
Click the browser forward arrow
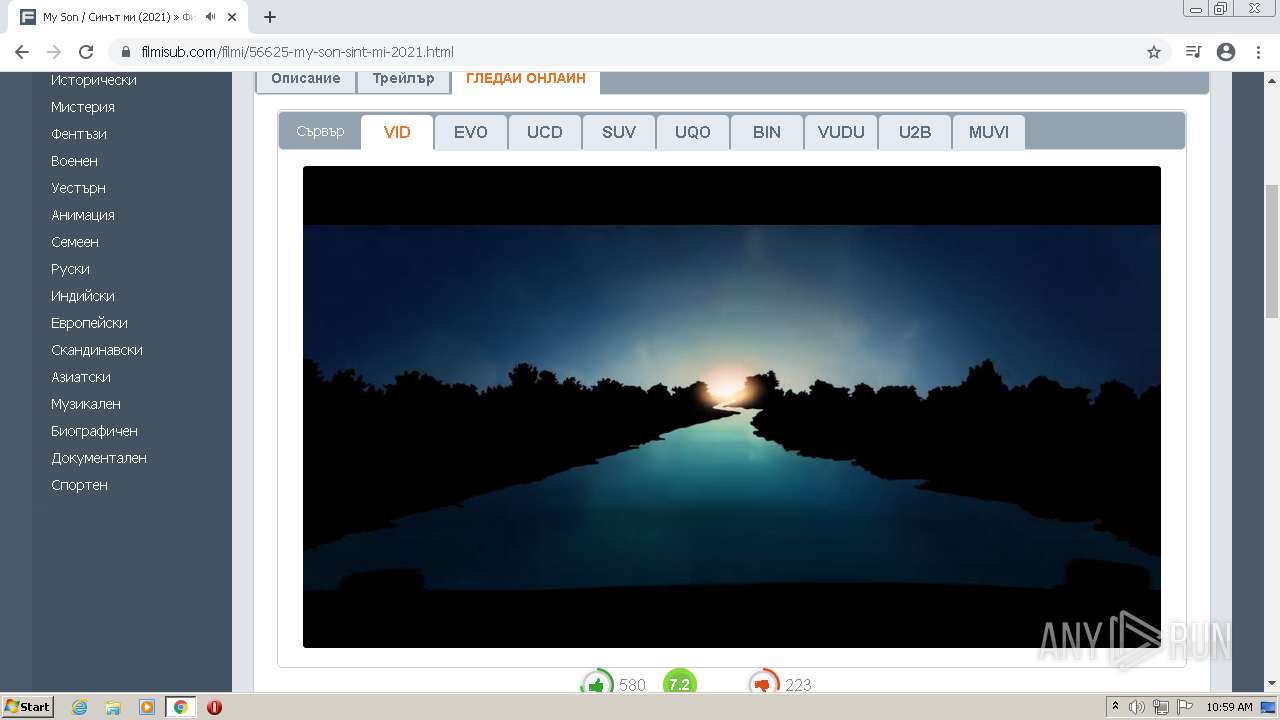[x=54, y=52]
